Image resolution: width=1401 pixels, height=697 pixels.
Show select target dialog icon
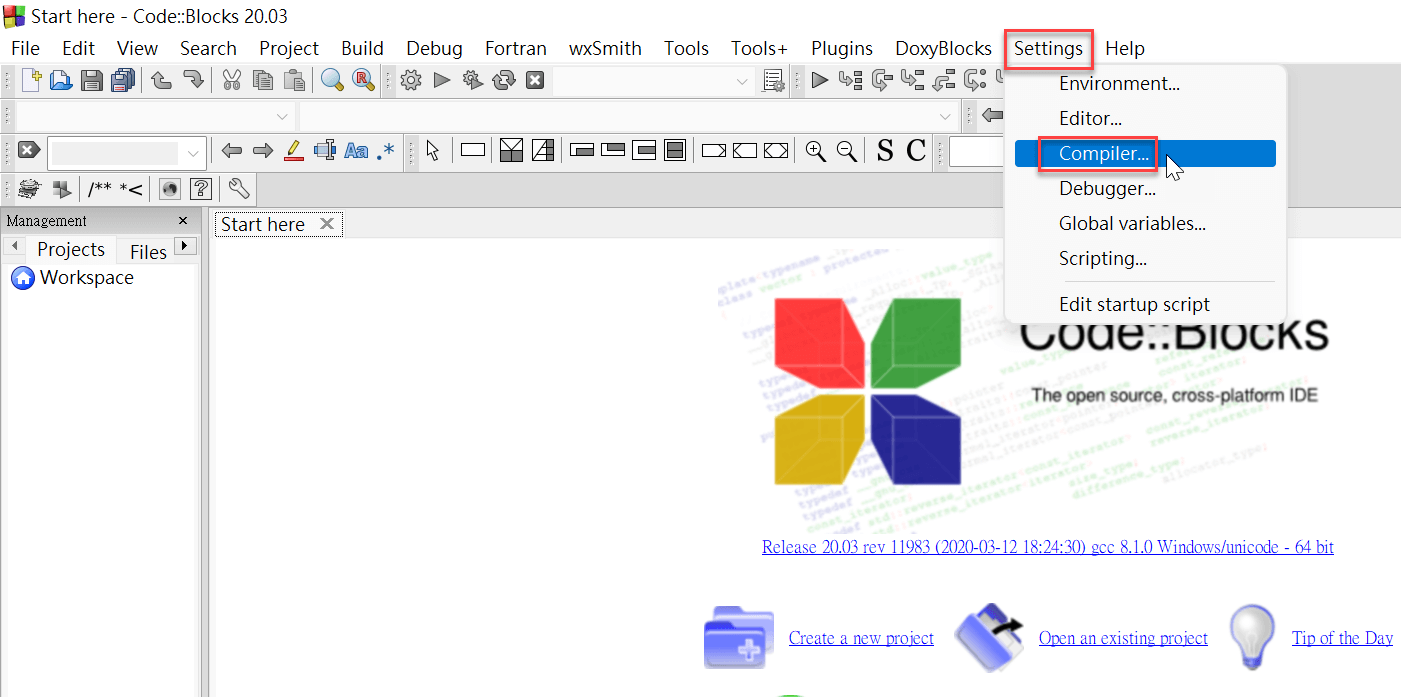(x=773, y=81)
